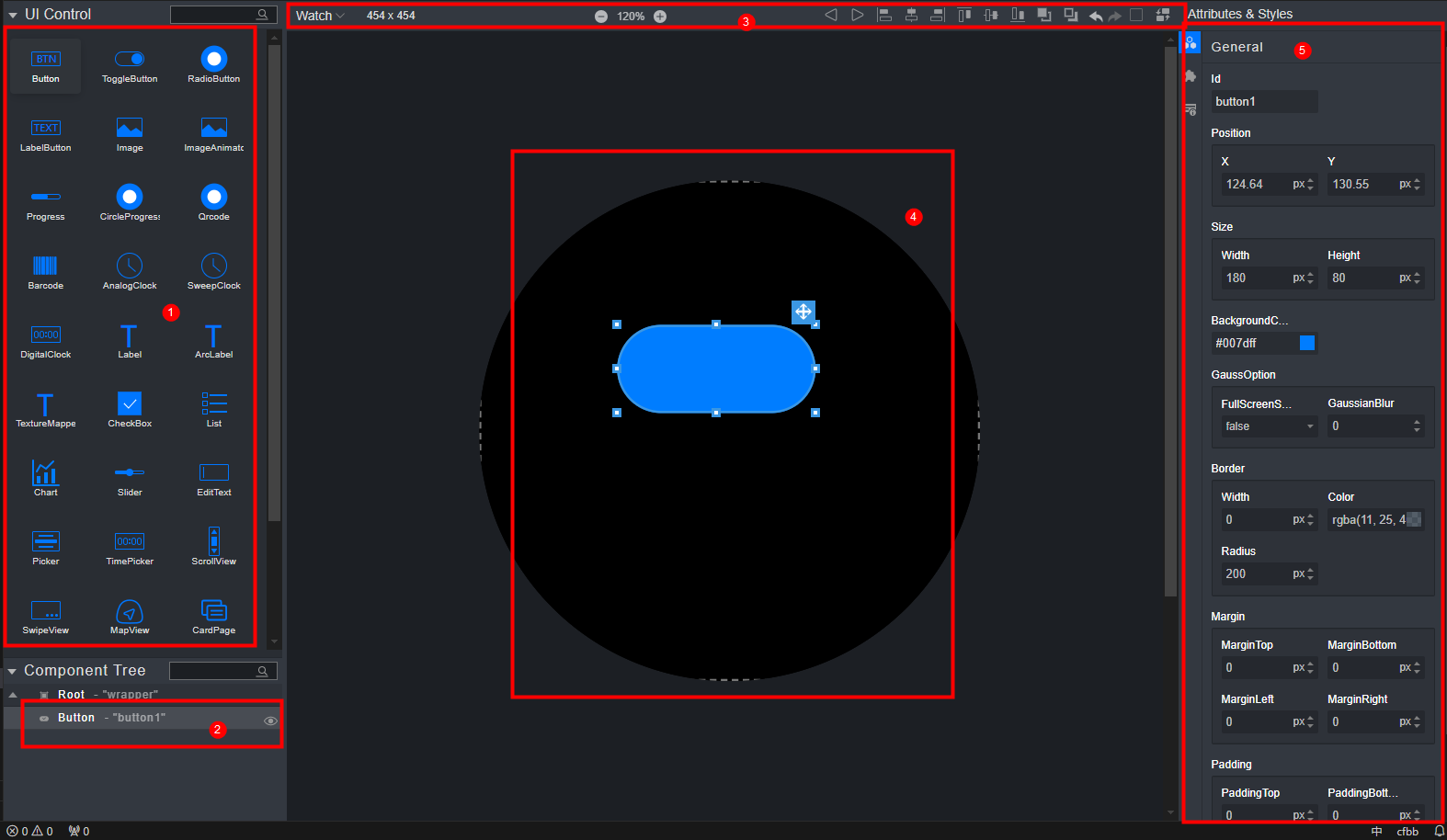Click the align left toolbar icon

tap(884, 15)
